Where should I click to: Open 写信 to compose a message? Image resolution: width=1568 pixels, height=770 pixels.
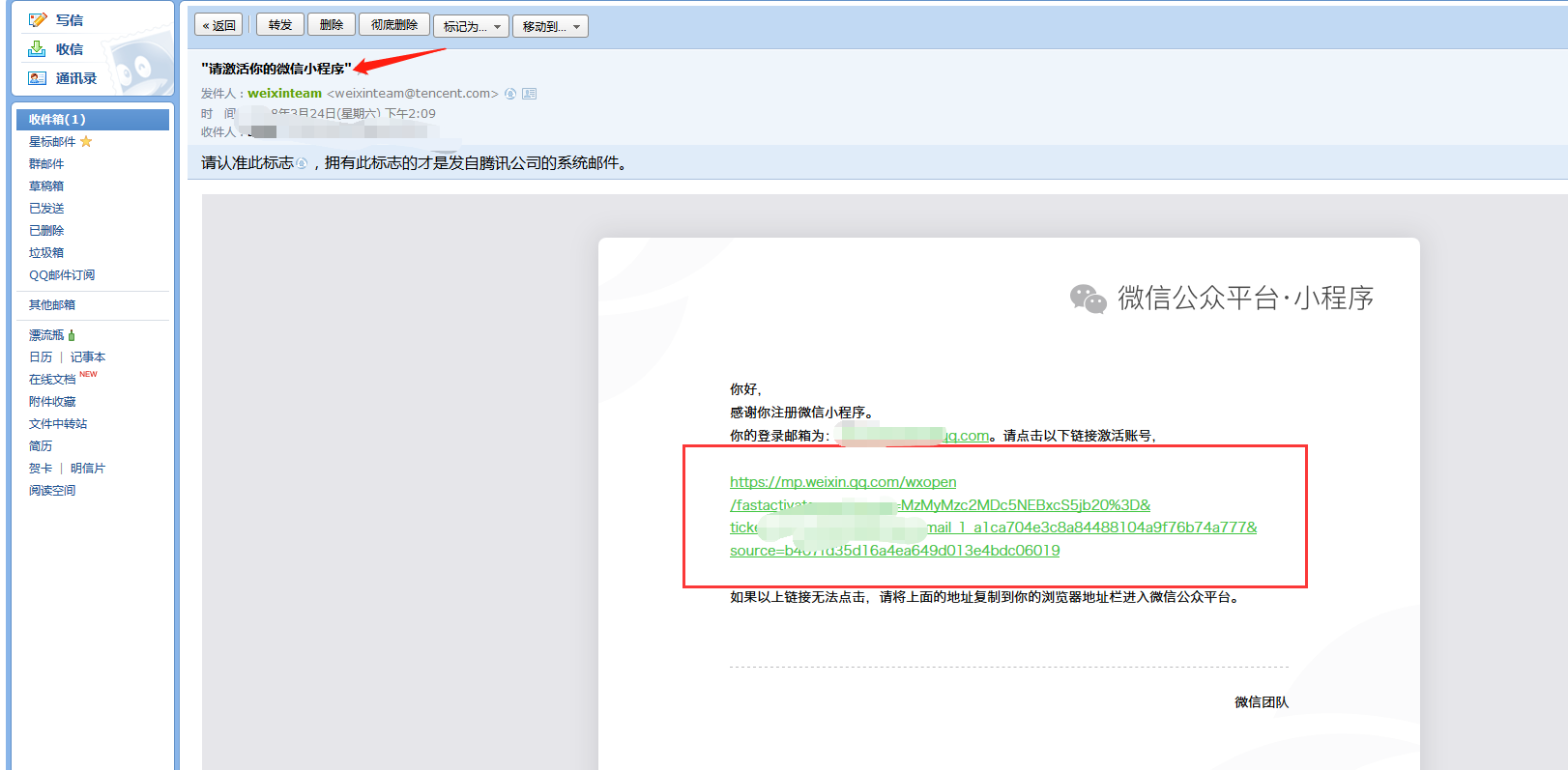click(69, 20)
